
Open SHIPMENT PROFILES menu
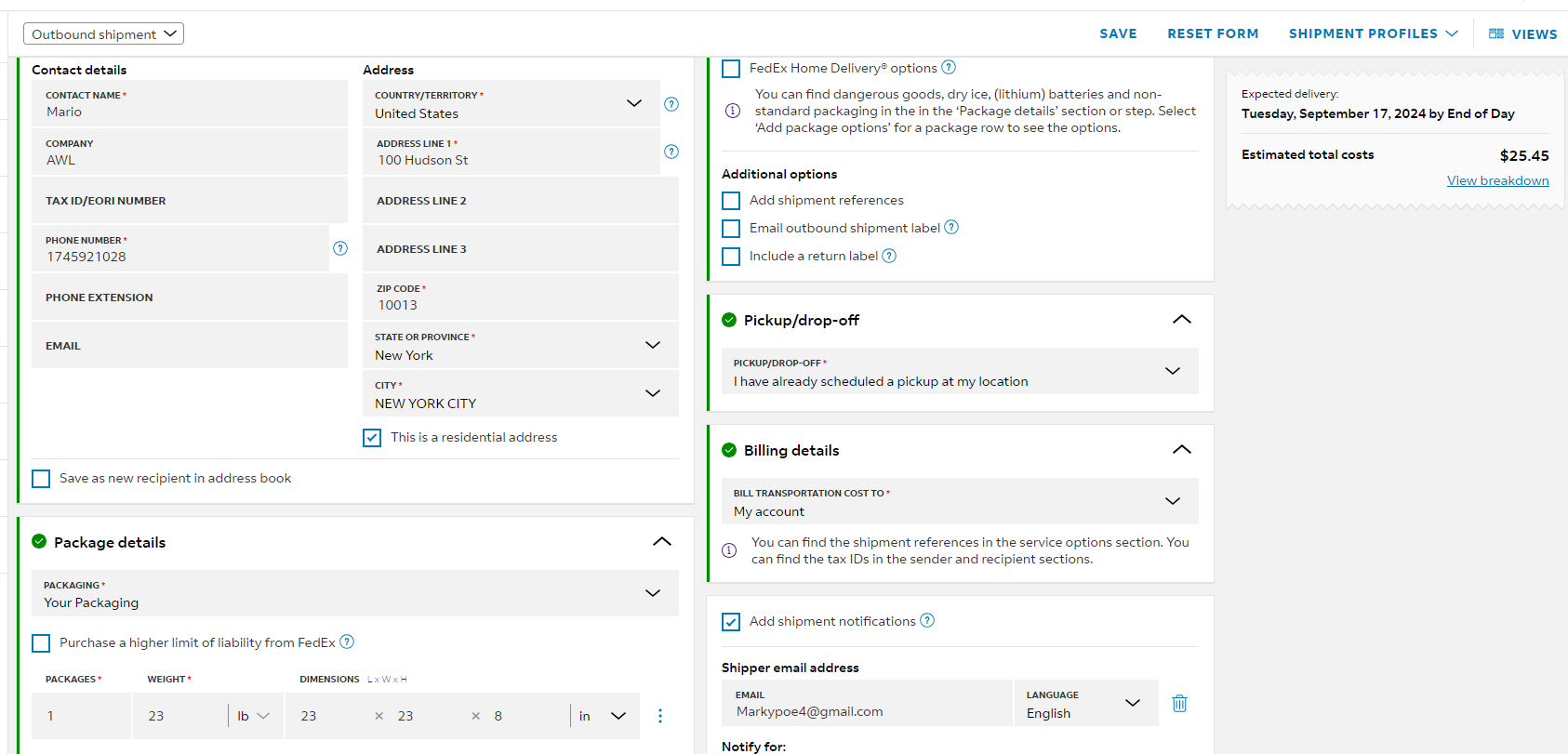(x=1374, y=33)
